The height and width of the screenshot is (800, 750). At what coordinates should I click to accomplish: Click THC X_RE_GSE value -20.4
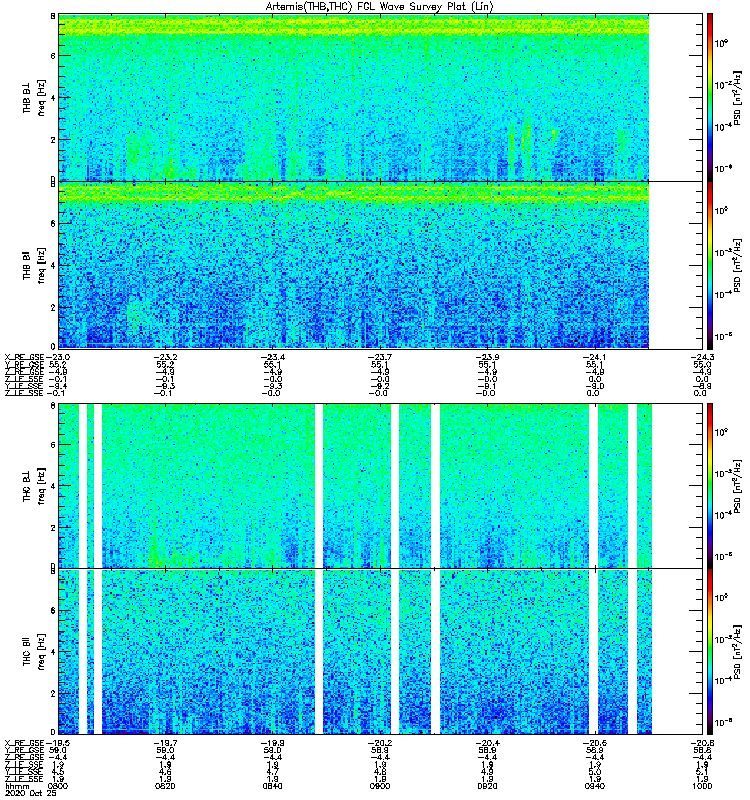pyautogui.click(x=487, y=743)
